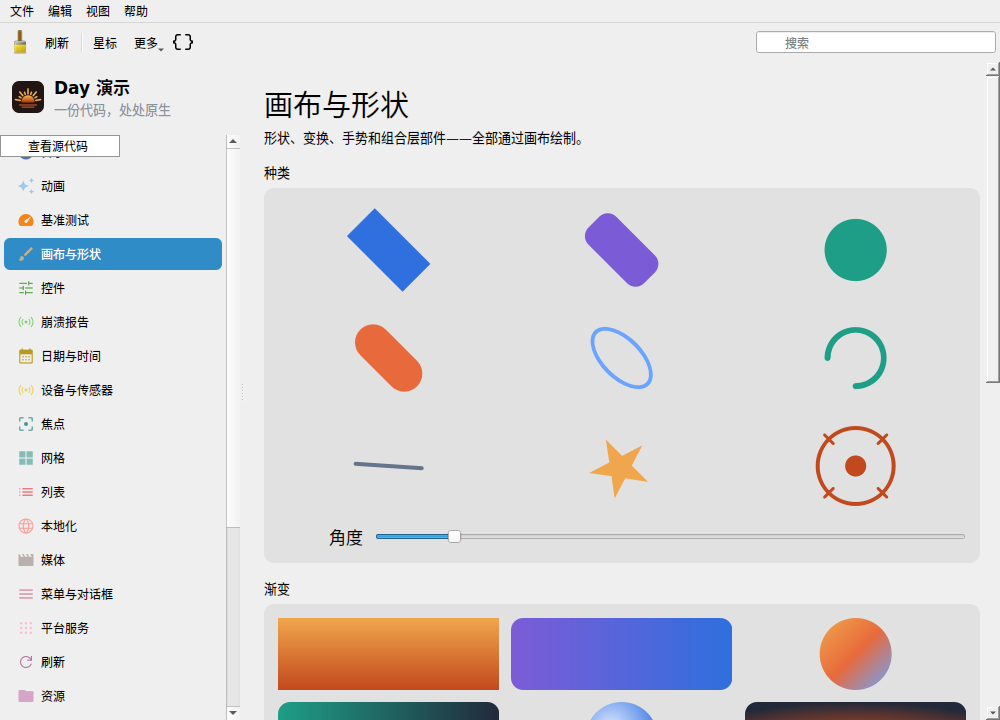Open 平台服务 via its dotted-grid icon
The width and height of the screenshot is (1000, 720).
(26, 628)
